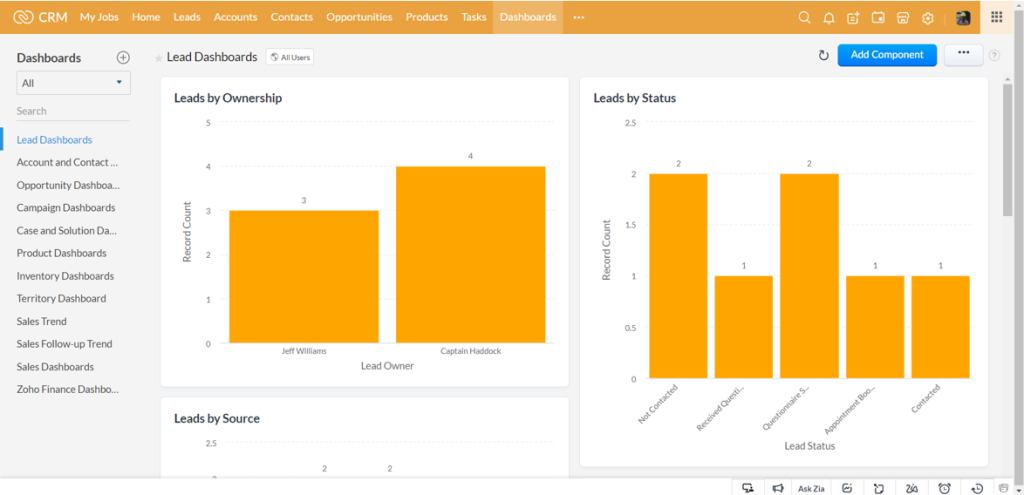Open the chart insights icon in bottom bar
This screenshot has height=495, width=1024.
848,487
